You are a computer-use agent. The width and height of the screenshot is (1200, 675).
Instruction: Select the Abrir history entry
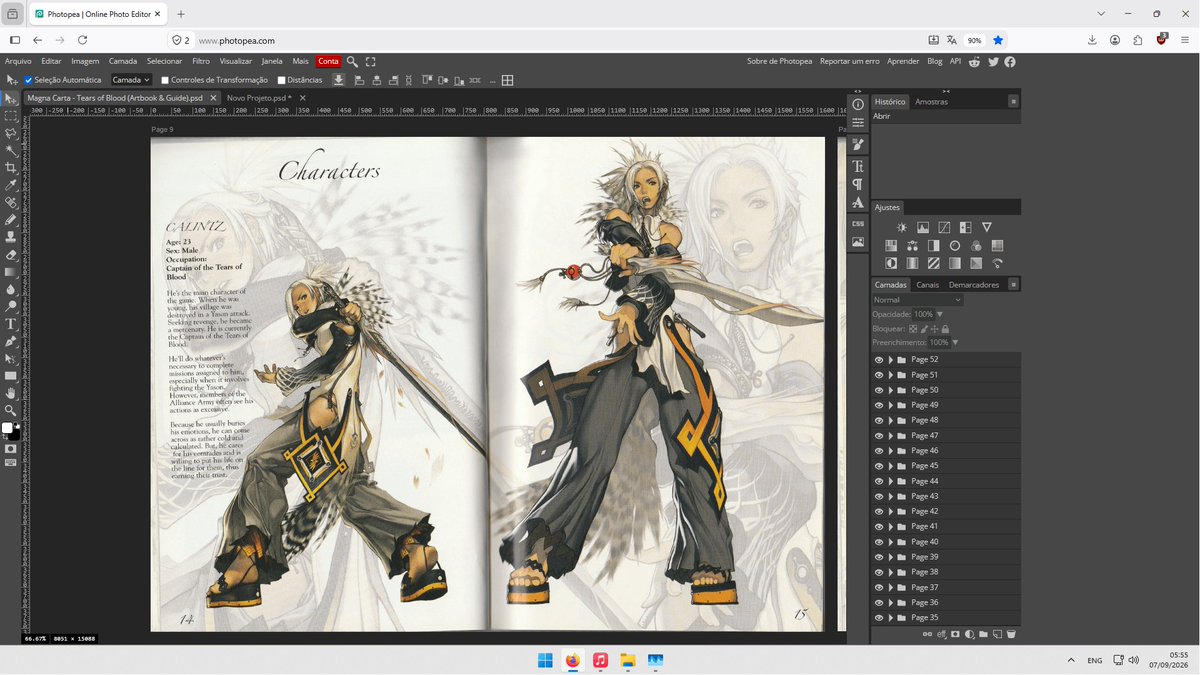945,116
